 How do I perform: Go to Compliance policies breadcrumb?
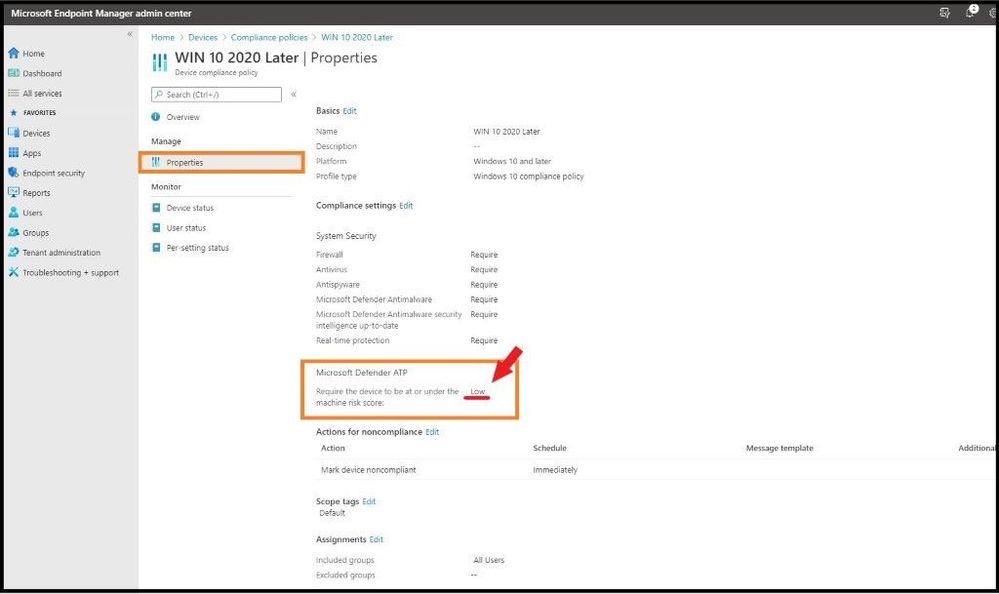click(x=269, y=38)
